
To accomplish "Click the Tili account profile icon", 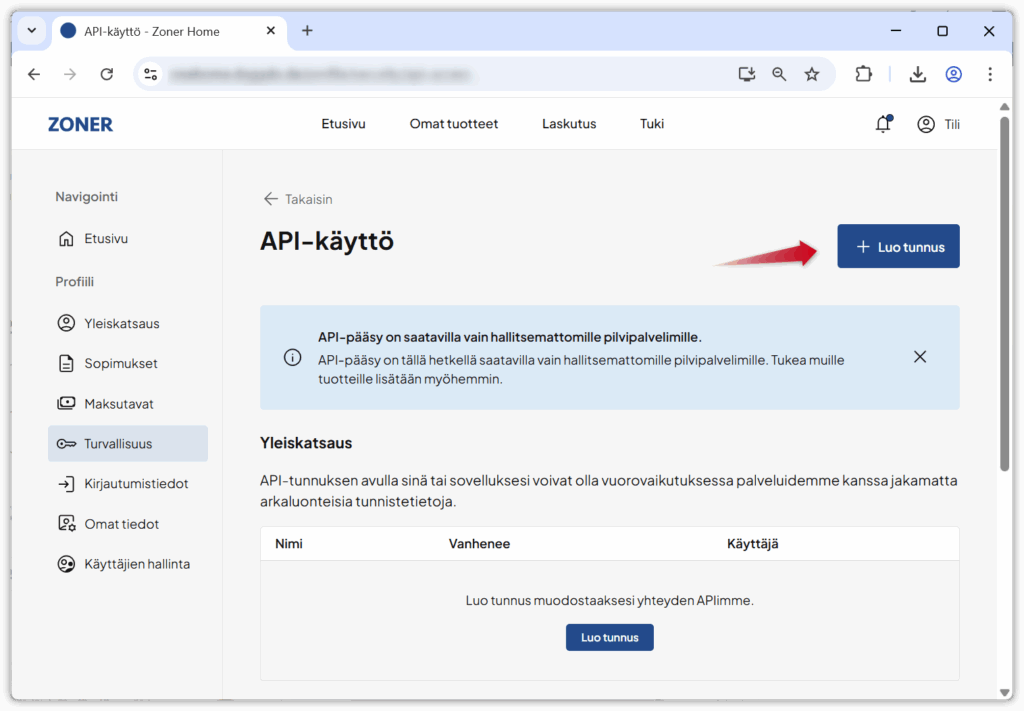I will (x=926, y=124).
